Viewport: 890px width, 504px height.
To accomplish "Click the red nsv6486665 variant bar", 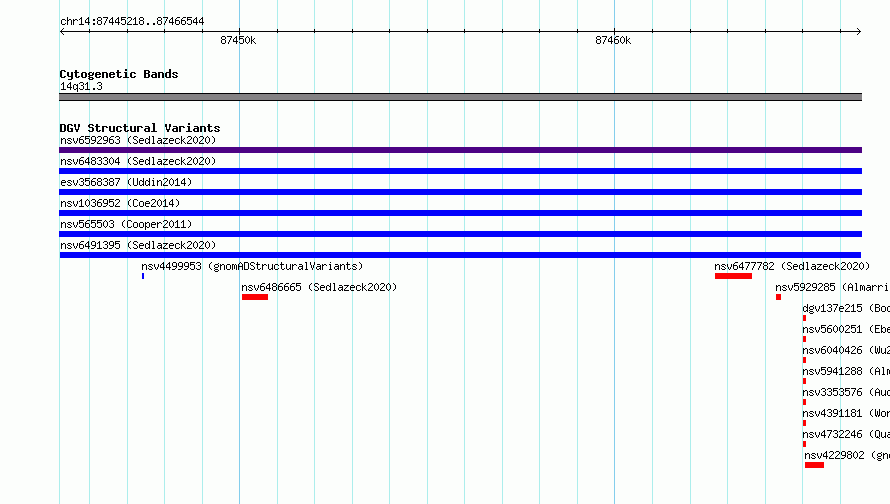I will 255,297.
